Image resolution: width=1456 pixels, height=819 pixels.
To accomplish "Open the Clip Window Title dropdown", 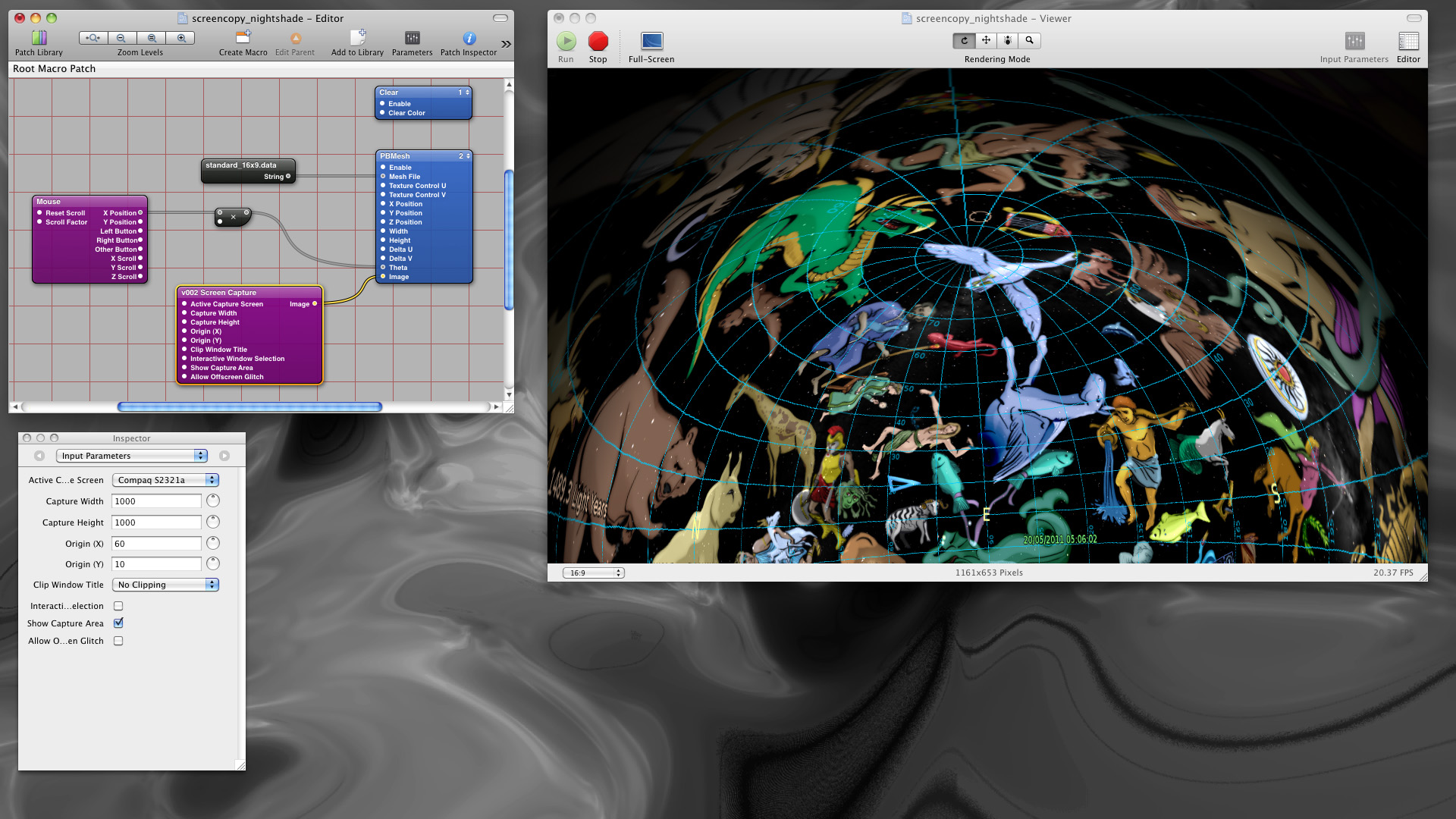I will pyautogui.click(x=165, y=585).
